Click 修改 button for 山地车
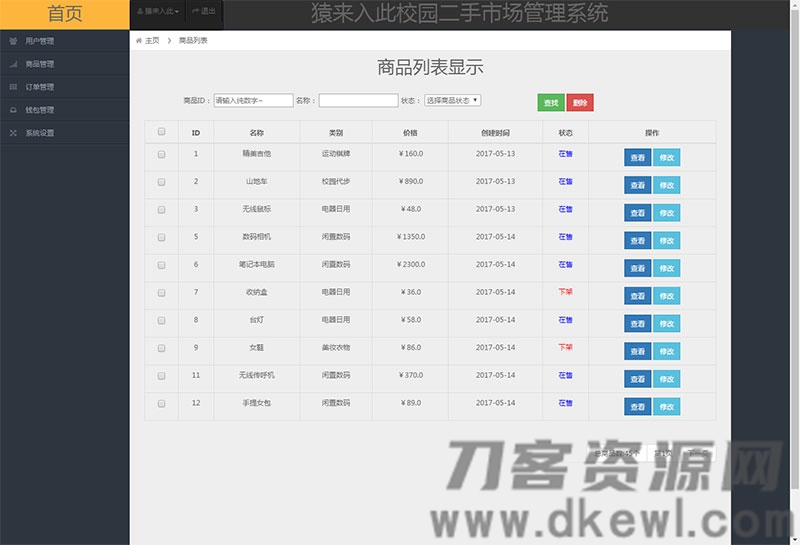The image size is (800, 545). coord(666,185)
